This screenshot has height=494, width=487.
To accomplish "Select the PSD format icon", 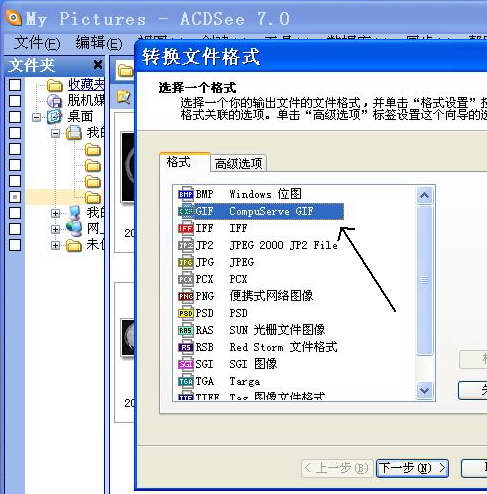I will 186,313.
